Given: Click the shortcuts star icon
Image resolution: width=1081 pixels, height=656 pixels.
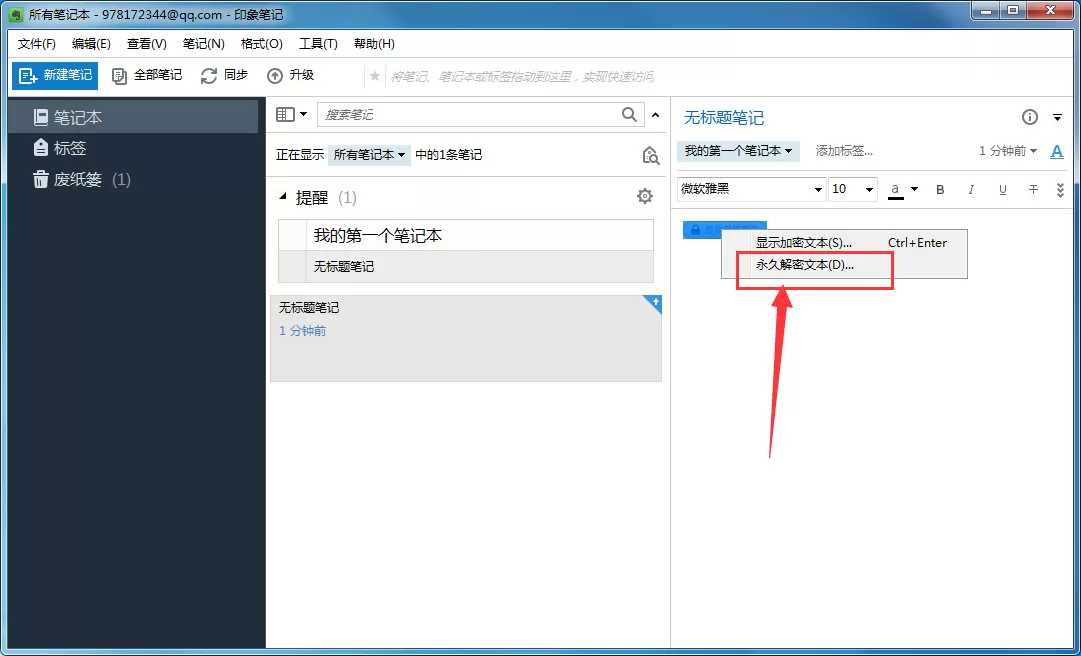Looking at the screenshot, I should (x=375, y=76).
